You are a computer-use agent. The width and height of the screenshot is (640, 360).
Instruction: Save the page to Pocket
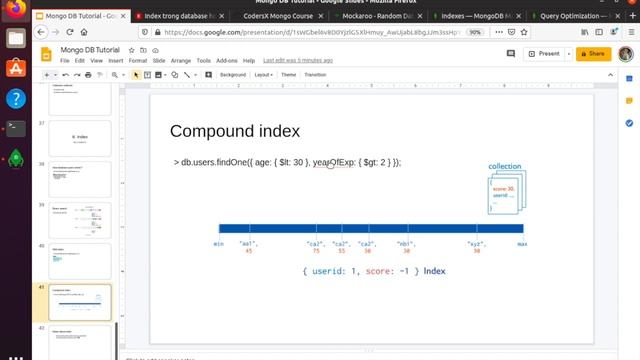click(x=511, y=32)
